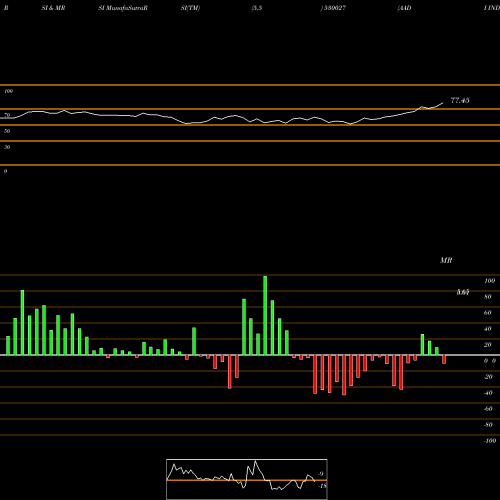
Task: Click the -60 label on the MR axis
Action: (488, 409)
